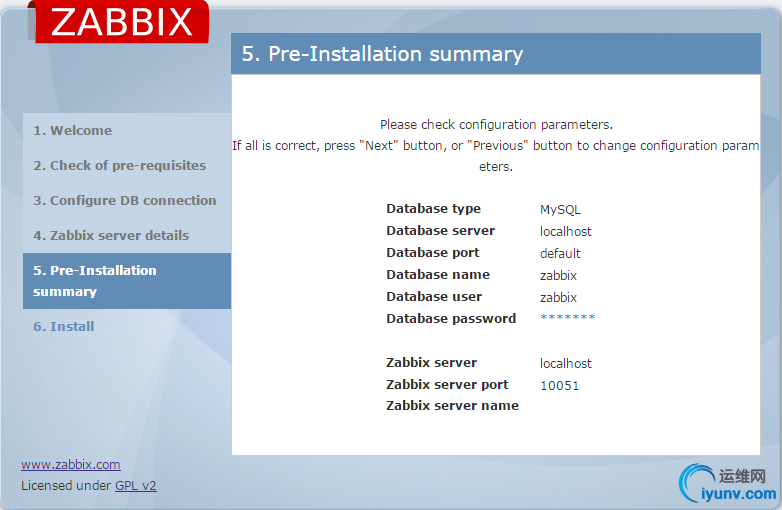782x510 pixels.
Task: Jump to the Install step
Action: 63,327
